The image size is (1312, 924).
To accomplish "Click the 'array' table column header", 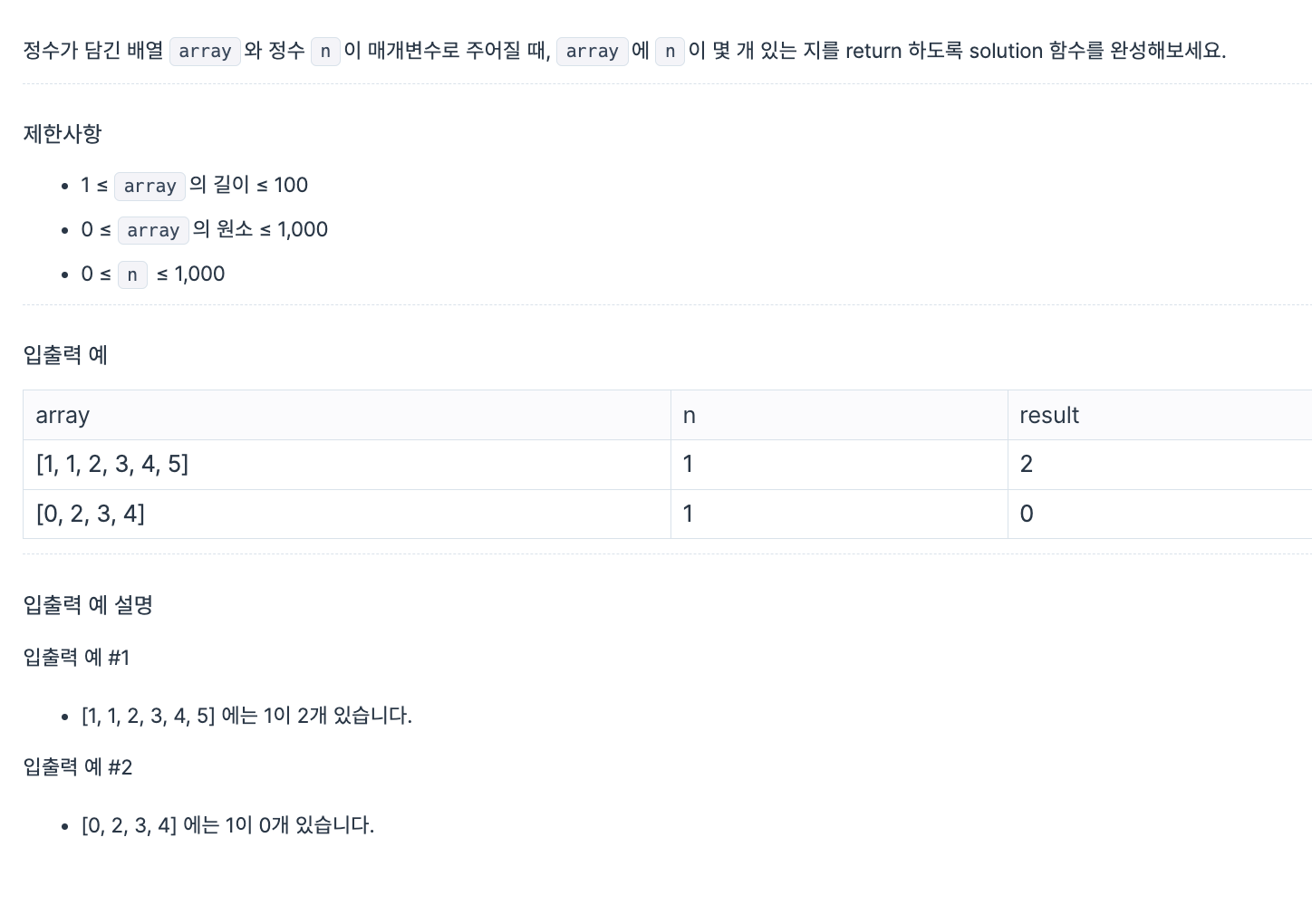I will pyautogui.click(x=347, y=416).
